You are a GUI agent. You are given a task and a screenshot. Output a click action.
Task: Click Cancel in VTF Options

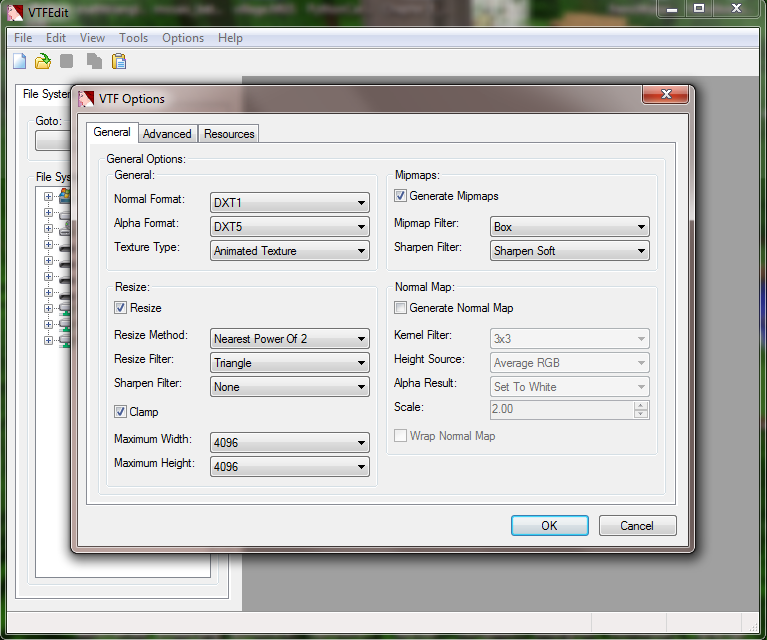click(637, 526)
